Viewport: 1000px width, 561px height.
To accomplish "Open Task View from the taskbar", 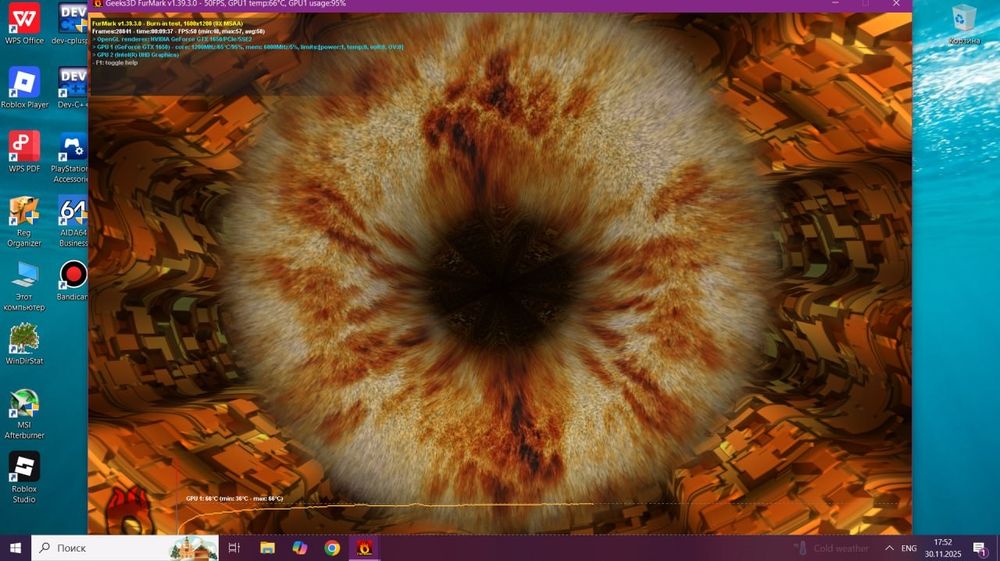I will click(x=234, y=548).
